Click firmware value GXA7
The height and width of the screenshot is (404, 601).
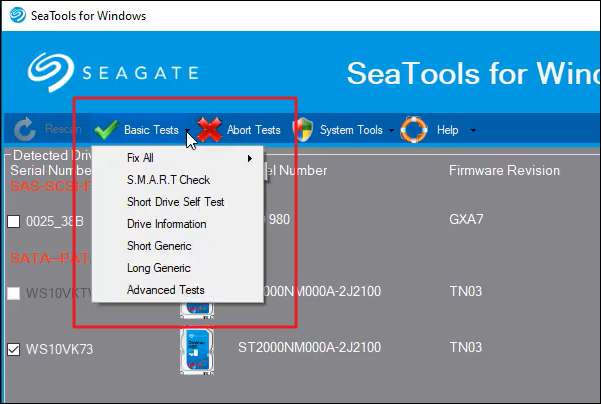pos(466,219)
